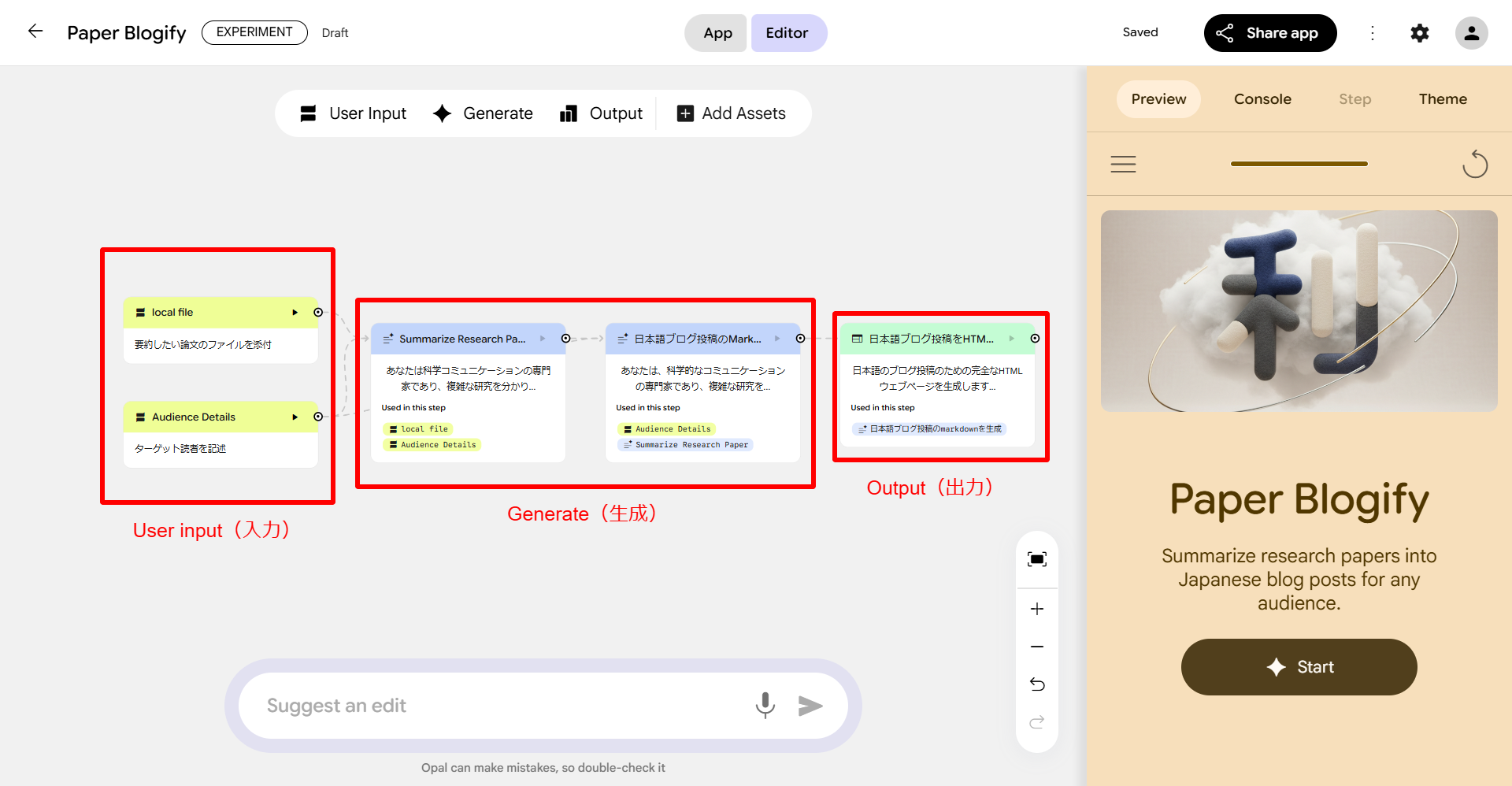The image size is (1512, 786).
Task: Run the local file node play arrow
Action: point(295,313)
